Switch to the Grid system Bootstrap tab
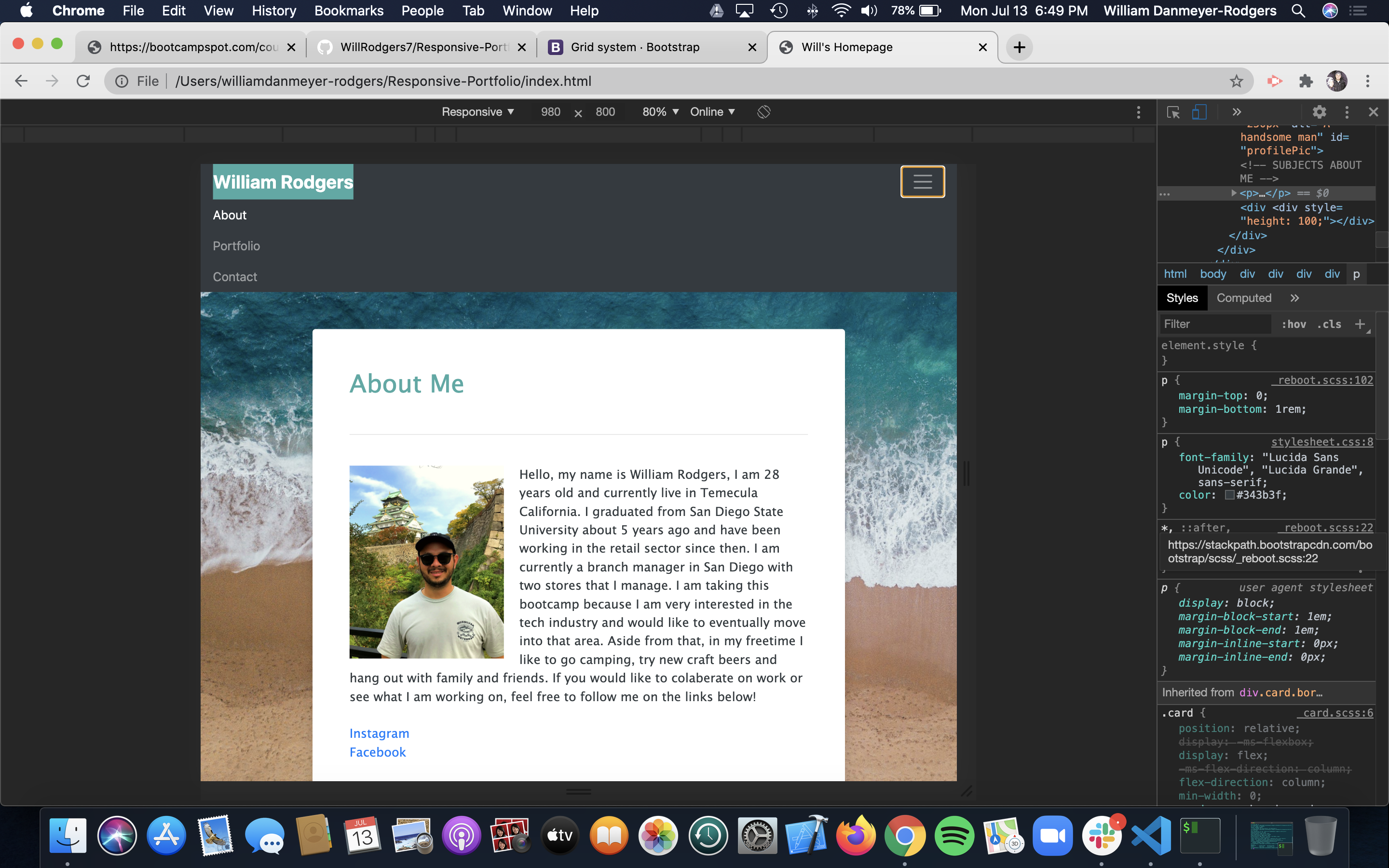This screenshot has height=868, width=1389. coord(652,47)
